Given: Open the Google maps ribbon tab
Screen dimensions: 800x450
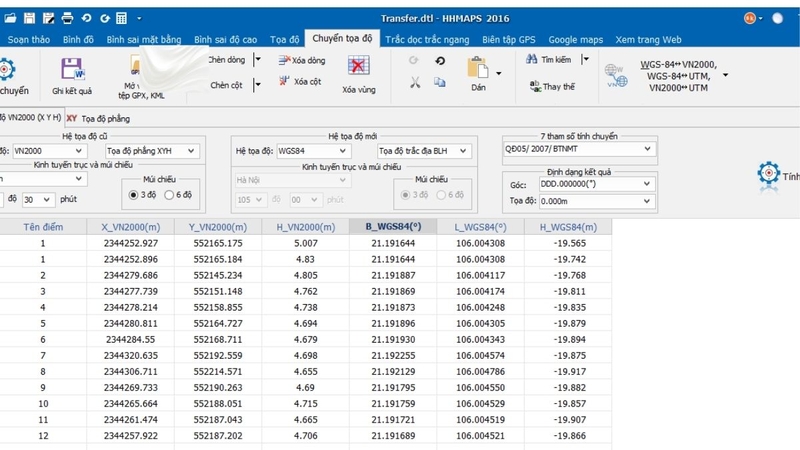Looking at the screenshot, I should [x=576, y=40].
